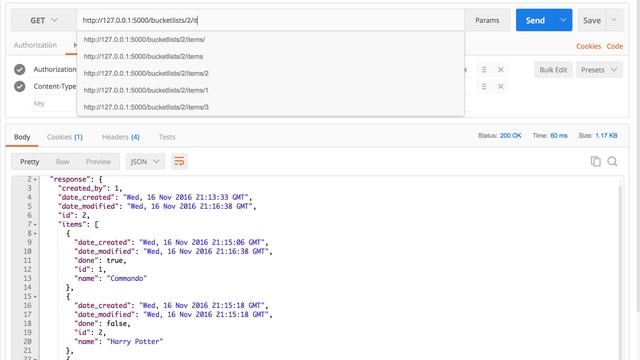Open the JSON format dropdown
Screen dimensions: 640x360
pyautogui.click(x=145, y=162)
